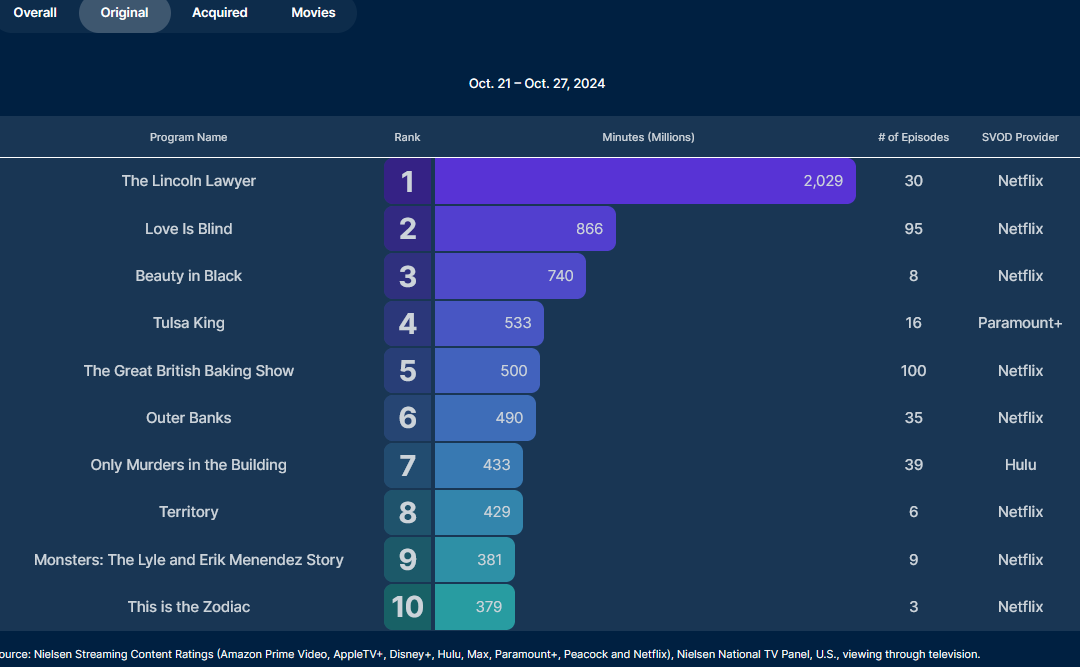Image resolution: width=1080 pixels, height=667 pixels.
Task: Switch to the Movies tab
Action: point(313,13)
